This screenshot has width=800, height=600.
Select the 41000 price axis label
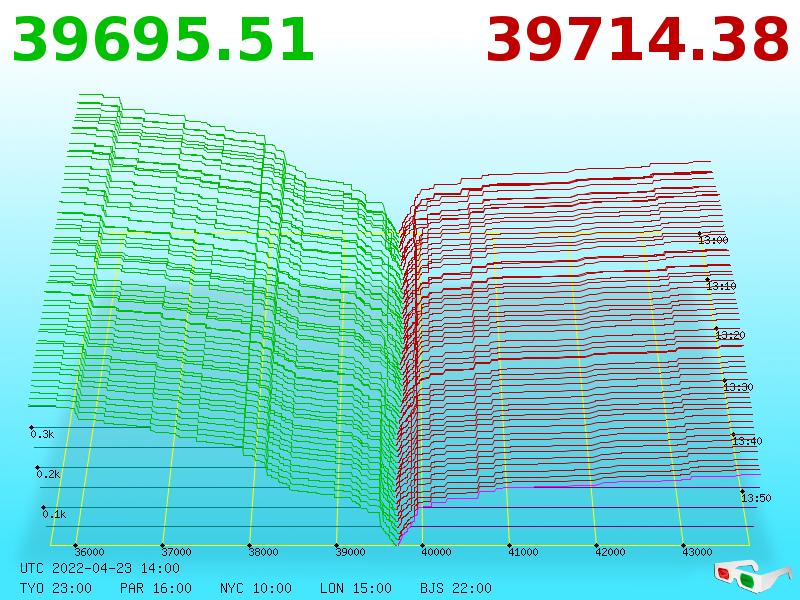tap(523, 552)
